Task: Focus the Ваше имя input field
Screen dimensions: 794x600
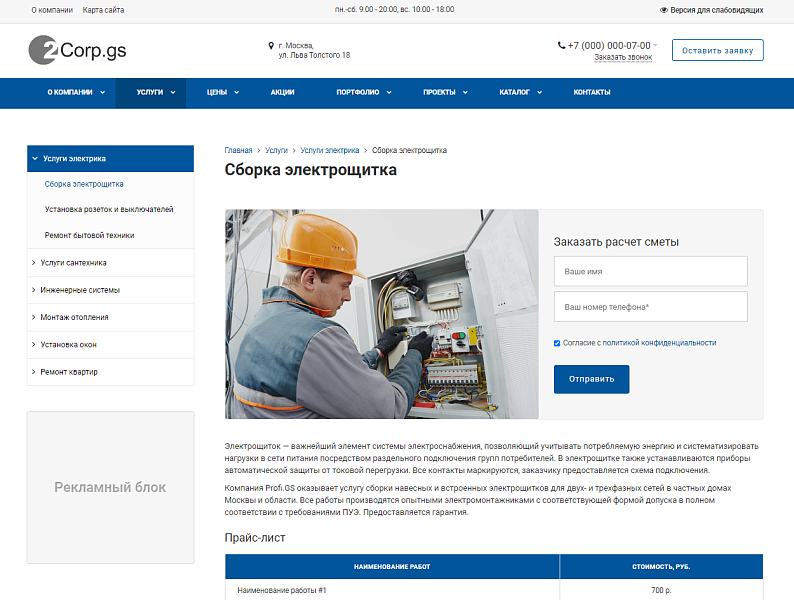Action: (x=650, y=271)
